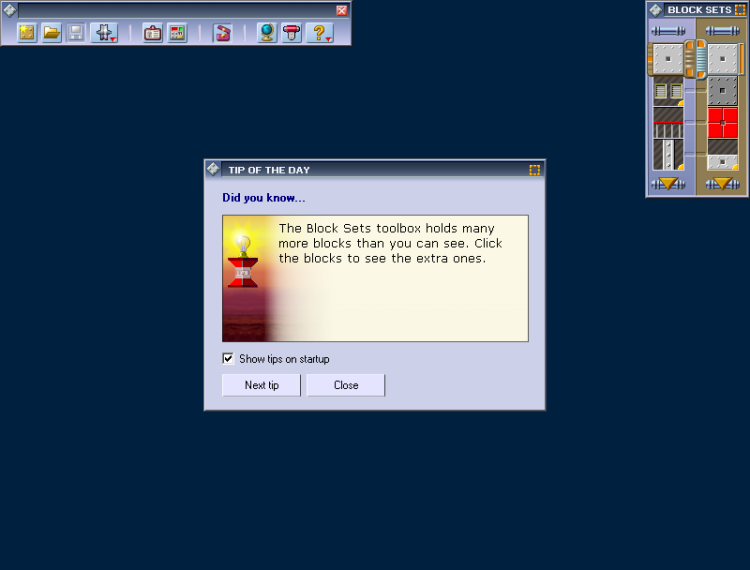750x570 pixels.
Task: Click the colored grid panel icon
Action: (177, 33)
